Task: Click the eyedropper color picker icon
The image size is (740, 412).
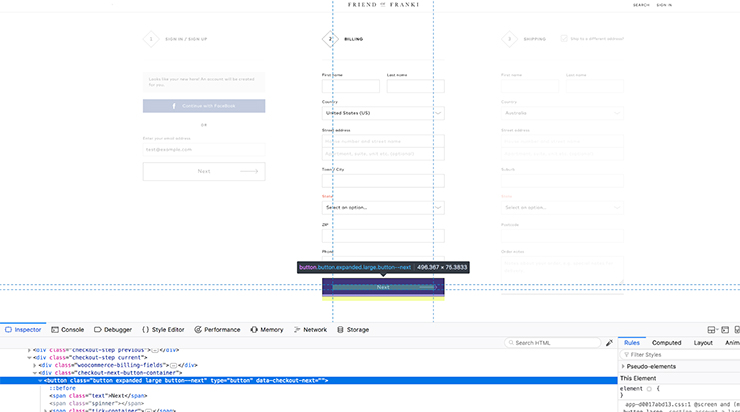Action: tap(609, 343)
